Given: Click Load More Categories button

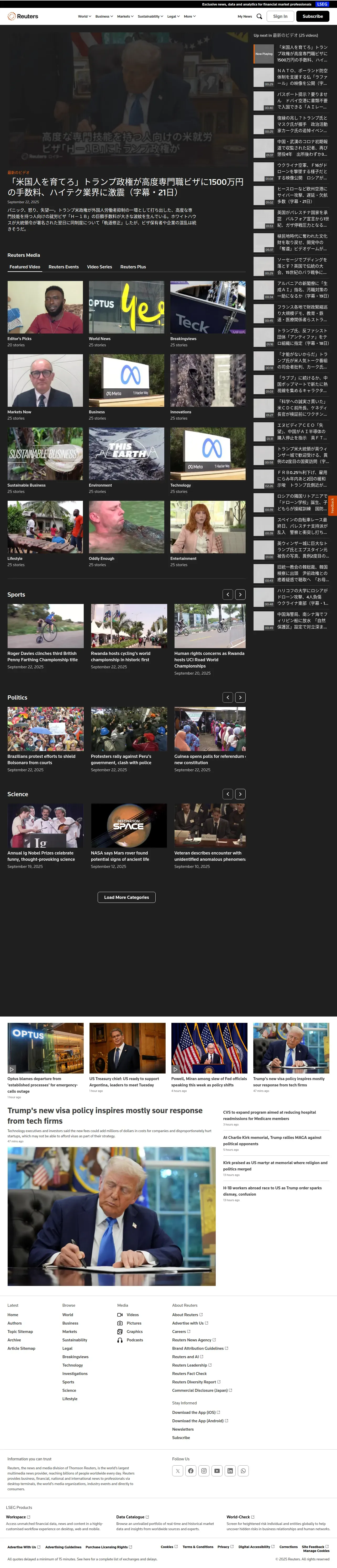Looking at the screenshot, I should point(127,897).
